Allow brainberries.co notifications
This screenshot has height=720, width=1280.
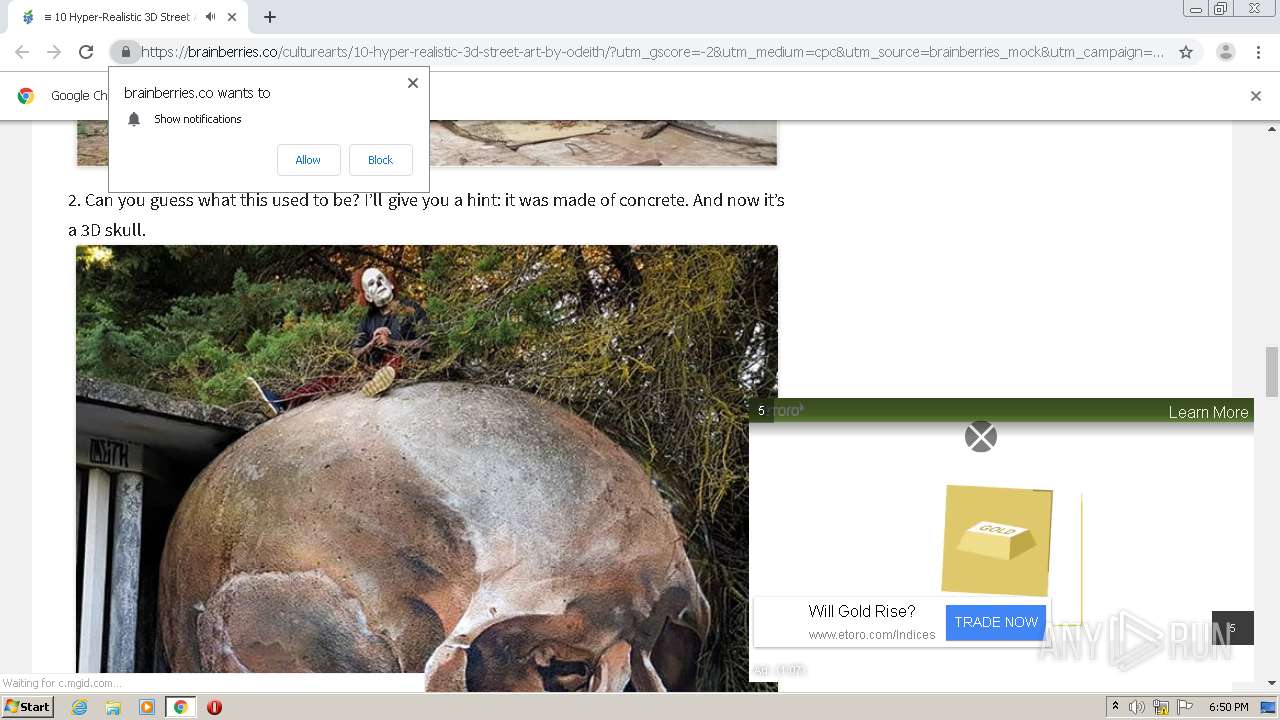click(x=308, y=160)
